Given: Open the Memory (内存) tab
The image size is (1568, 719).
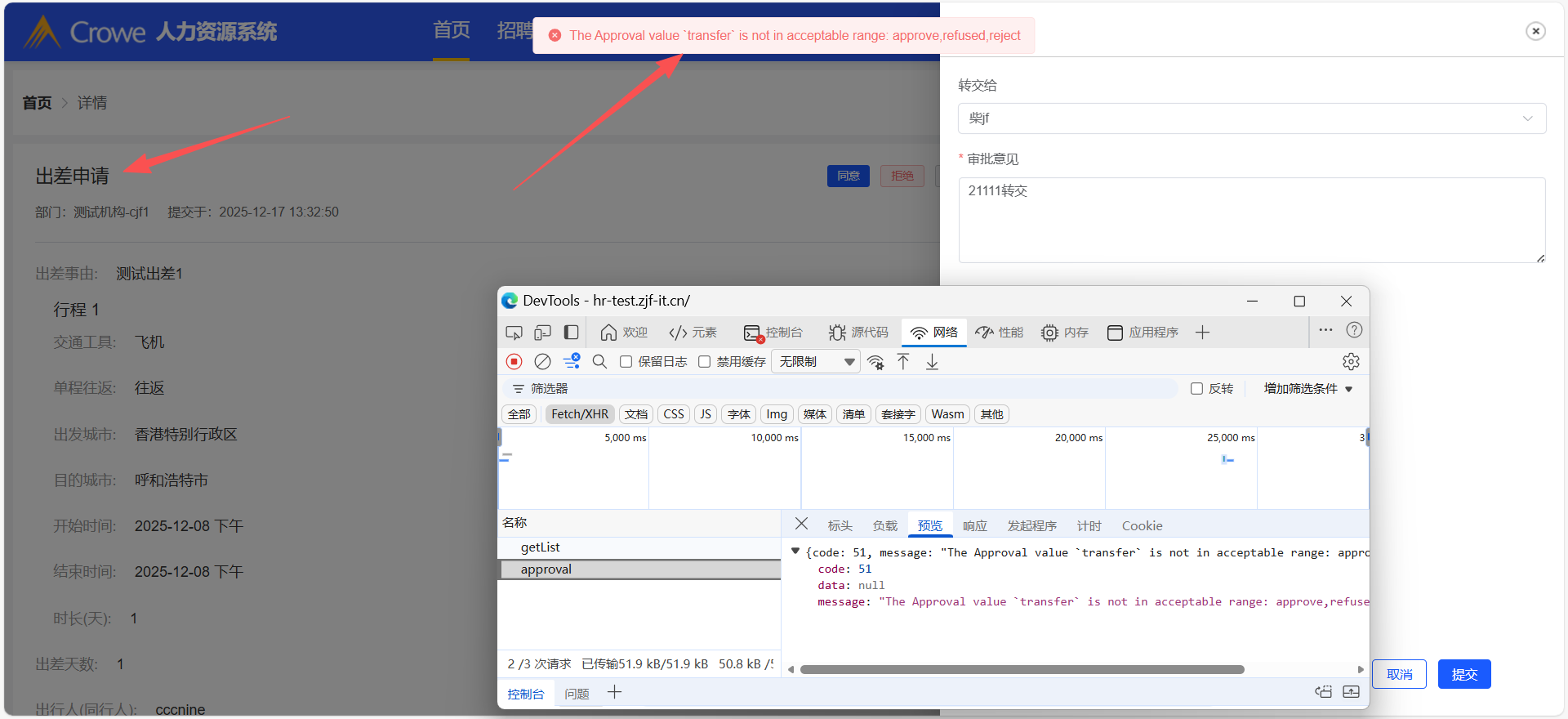Looking at the screenshot, I should pos(1065,333).
